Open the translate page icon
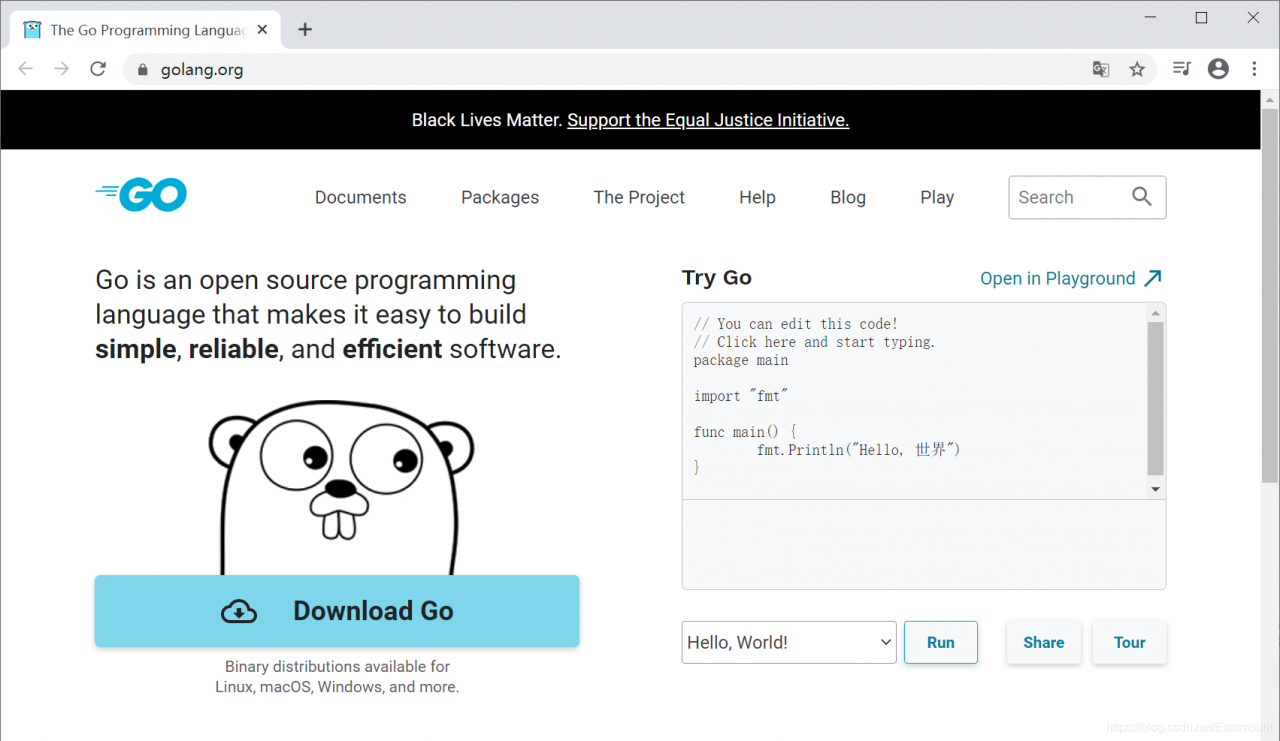Screen dimensions: 1280x741 pos(1101,69)
